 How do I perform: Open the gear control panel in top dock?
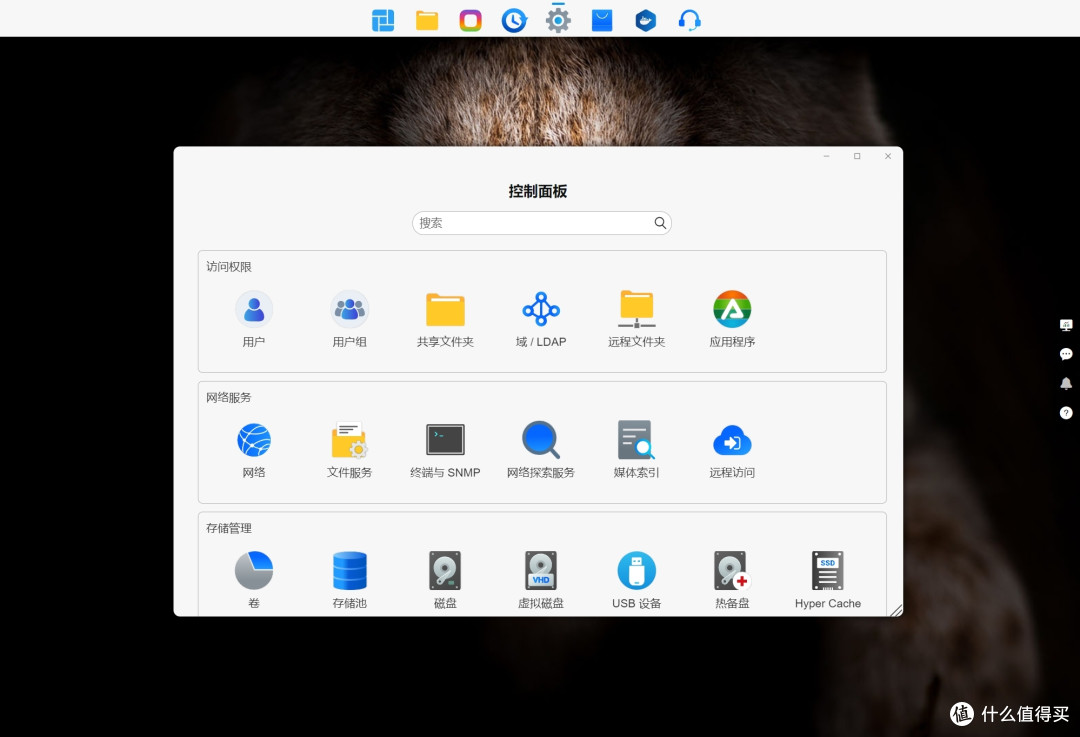(x=558, y=20)
